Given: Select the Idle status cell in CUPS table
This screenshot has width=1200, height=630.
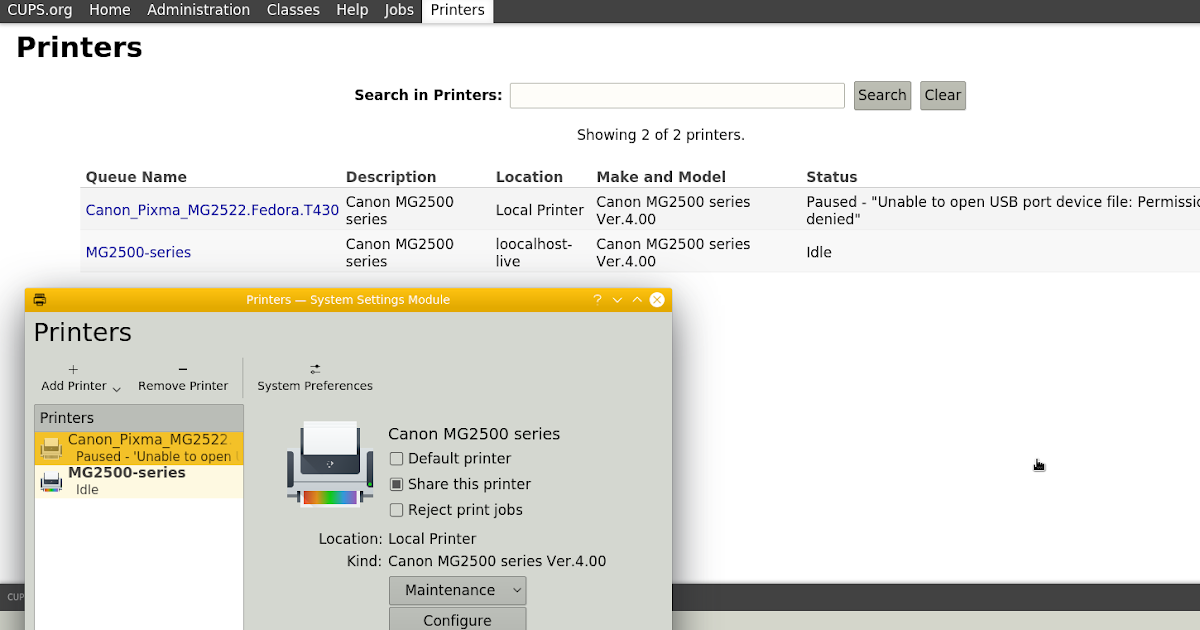Looking at the screenshot, I should click(819, 252).
